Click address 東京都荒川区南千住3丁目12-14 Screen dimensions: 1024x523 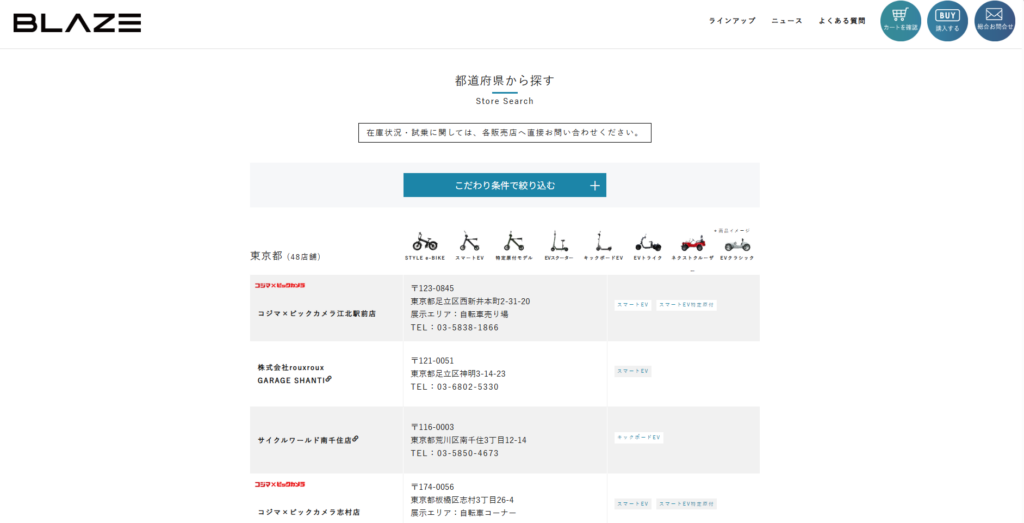point(468,440)
